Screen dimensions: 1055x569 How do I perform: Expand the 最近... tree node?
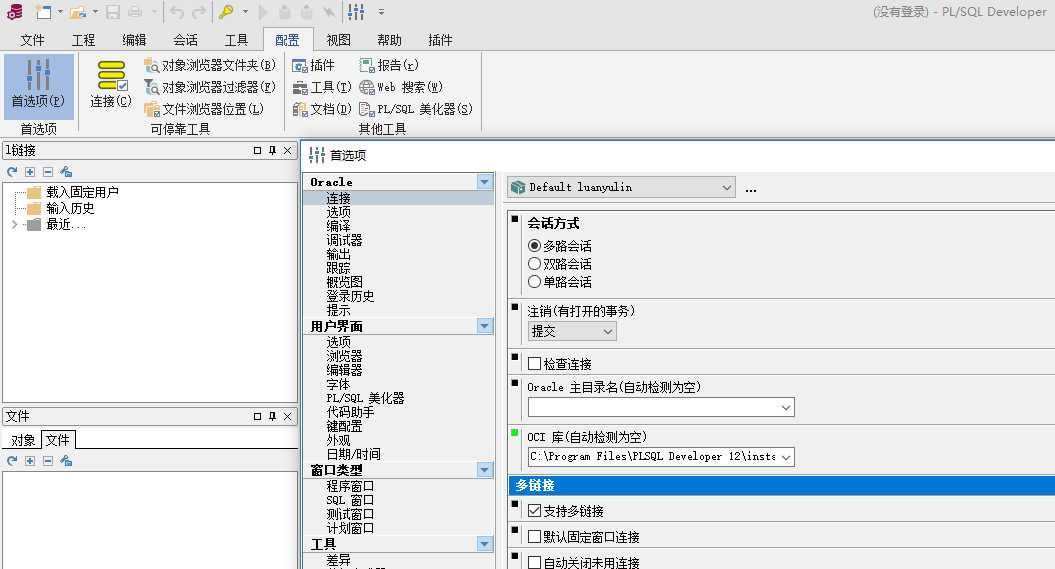(x=14, y=224)
